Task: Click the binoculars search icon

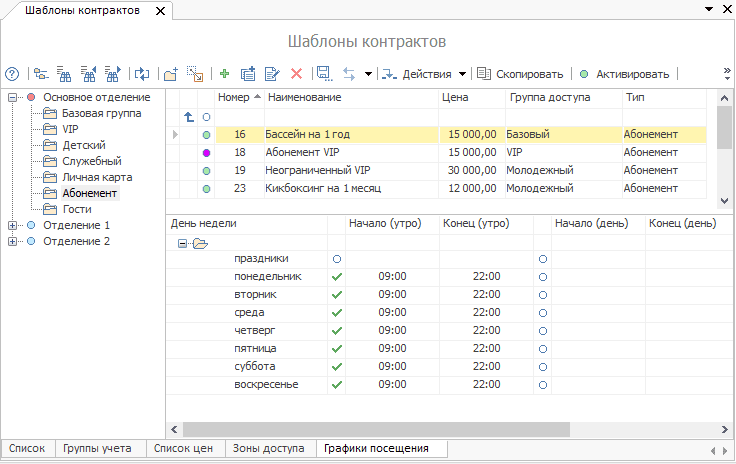Action: [x=64, y=74]
